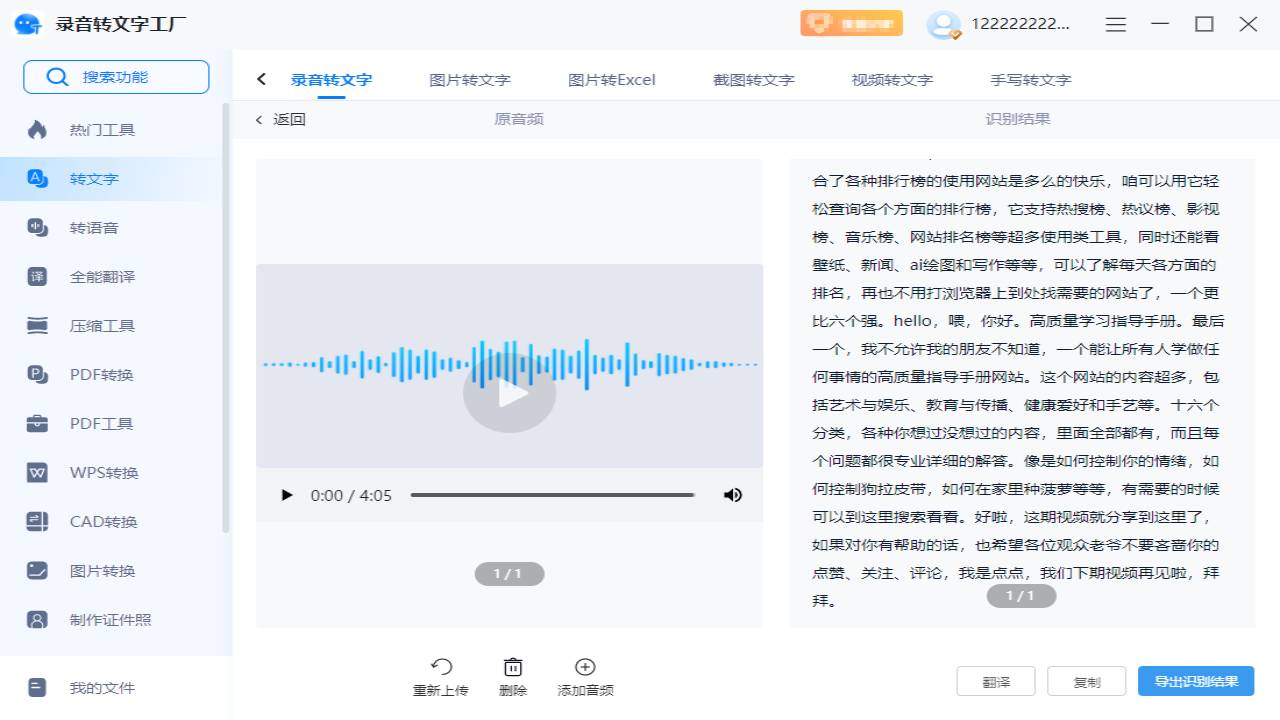Mute the audio with the volume icon
This screenshot has width=1280, height=720.
733,494
